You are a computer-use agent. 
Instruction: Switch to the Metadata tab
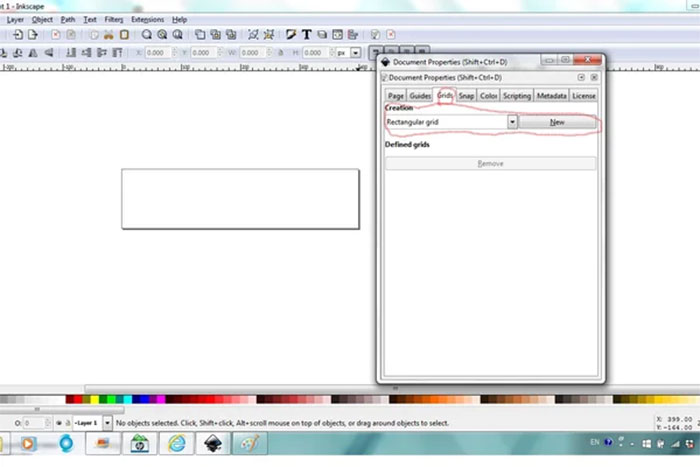551,96
